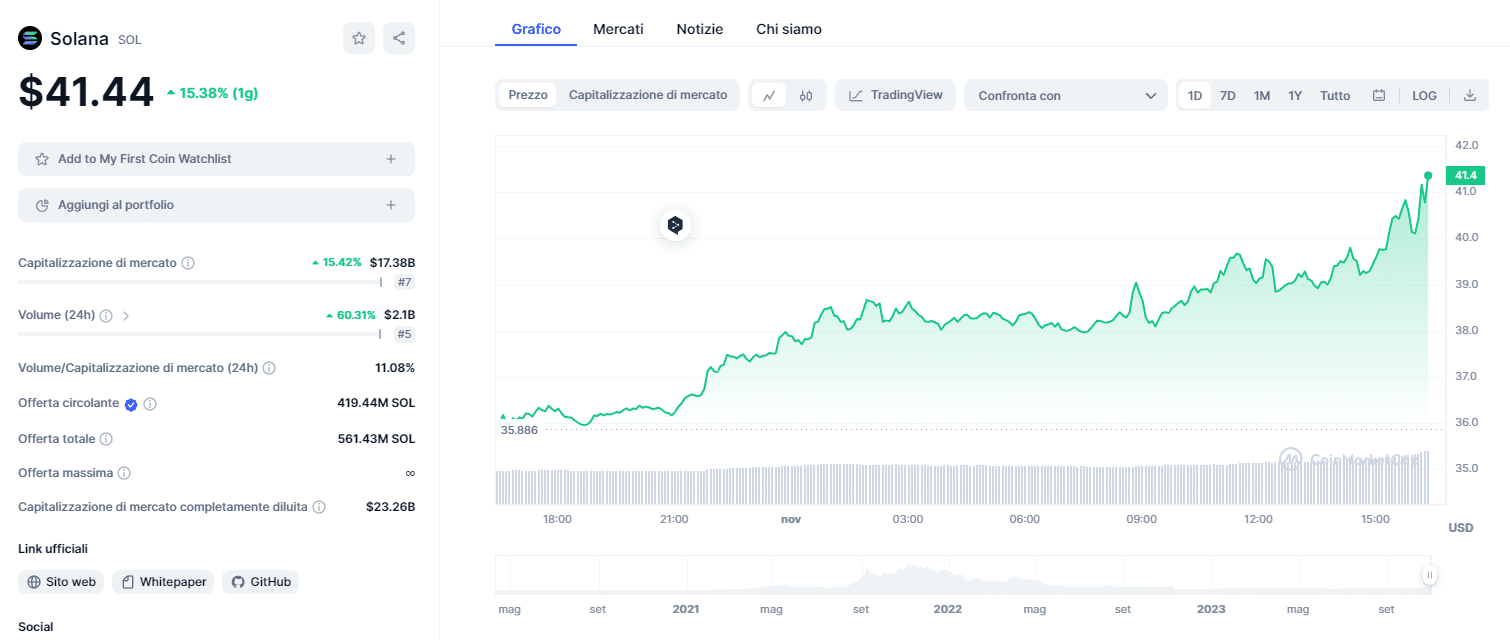Click the timeline range slider handle
Viewport: 1510px width, 640px height.
[x=1430, y=575]
